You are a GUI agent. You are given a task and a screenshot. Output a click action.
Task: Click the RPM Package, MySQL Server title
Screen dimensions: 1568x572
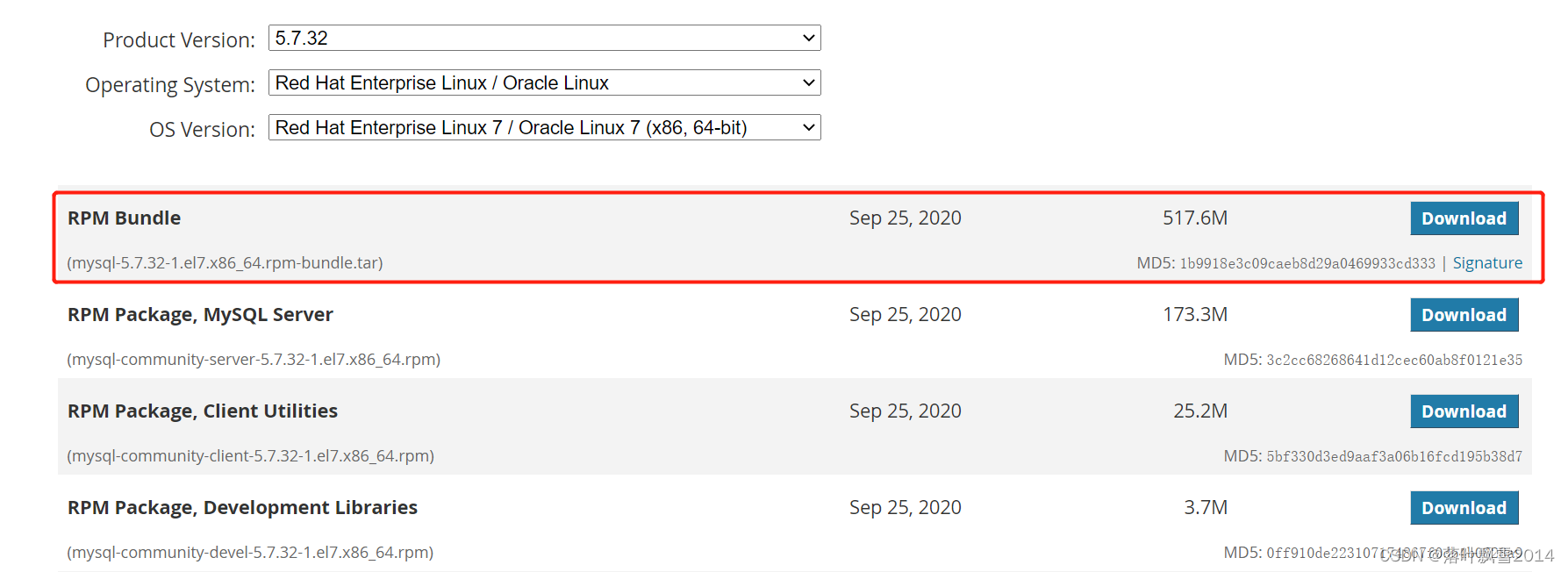[x=200, y=314]
